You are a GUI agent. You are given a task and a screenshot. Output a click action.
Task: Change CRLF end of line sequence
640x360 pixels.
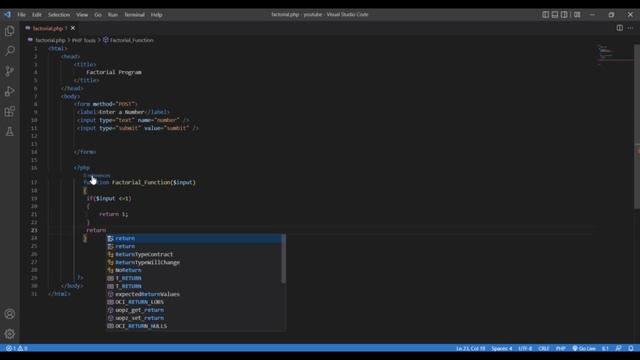(544, 348)
